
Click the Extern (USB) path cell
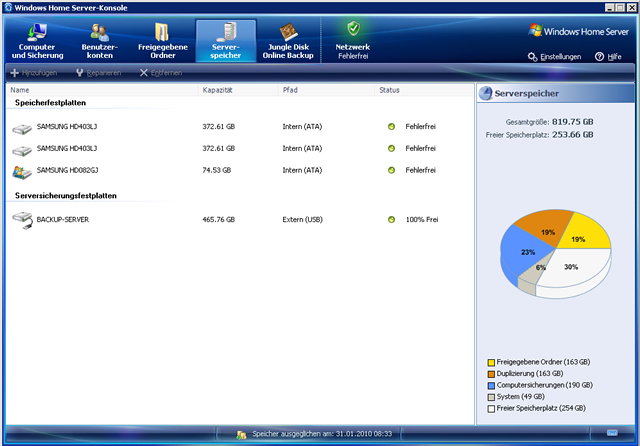(302, 220)
